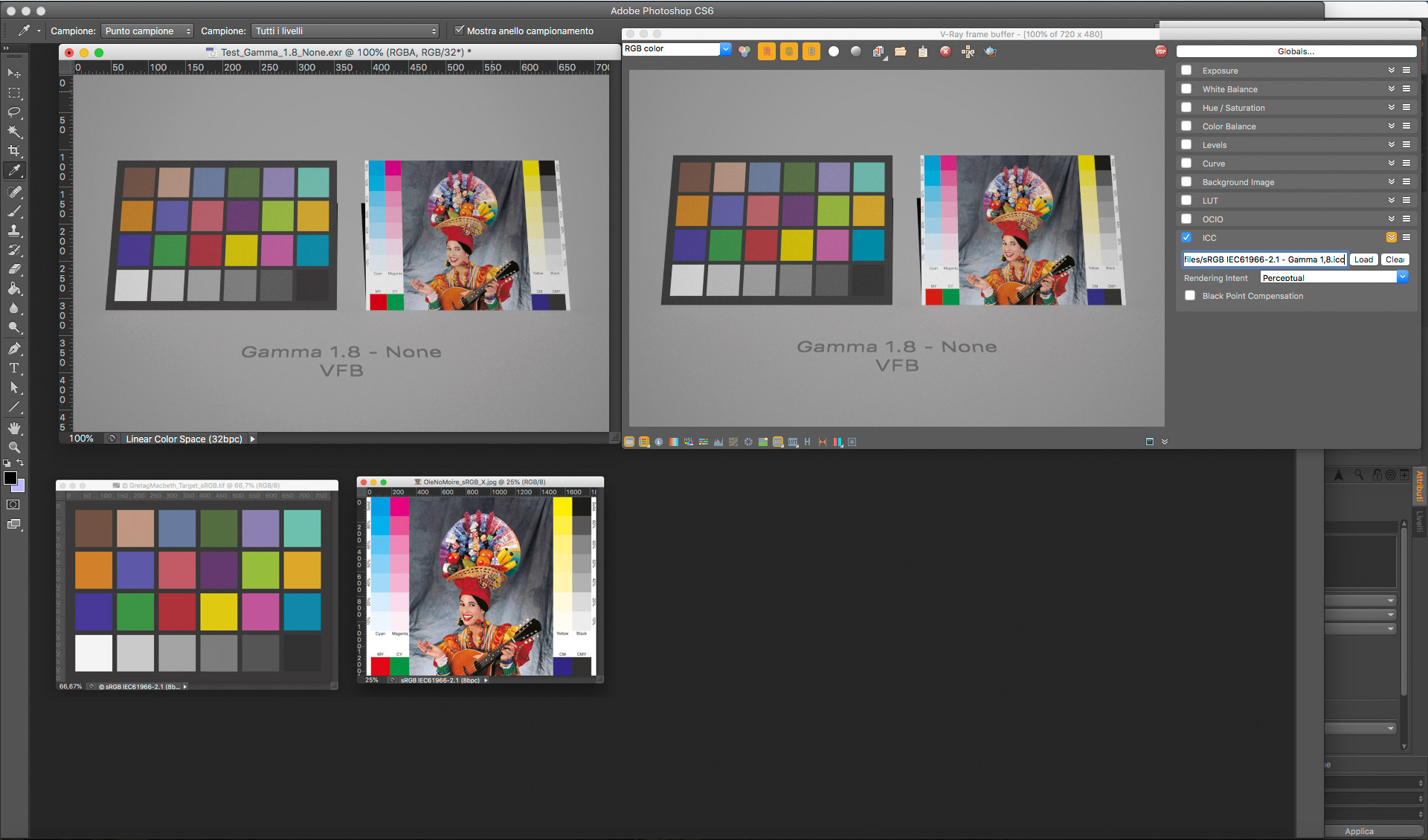1428x840 pixels.
Task: Expand the OCIO section chevron
Action: click(1391, 219)
